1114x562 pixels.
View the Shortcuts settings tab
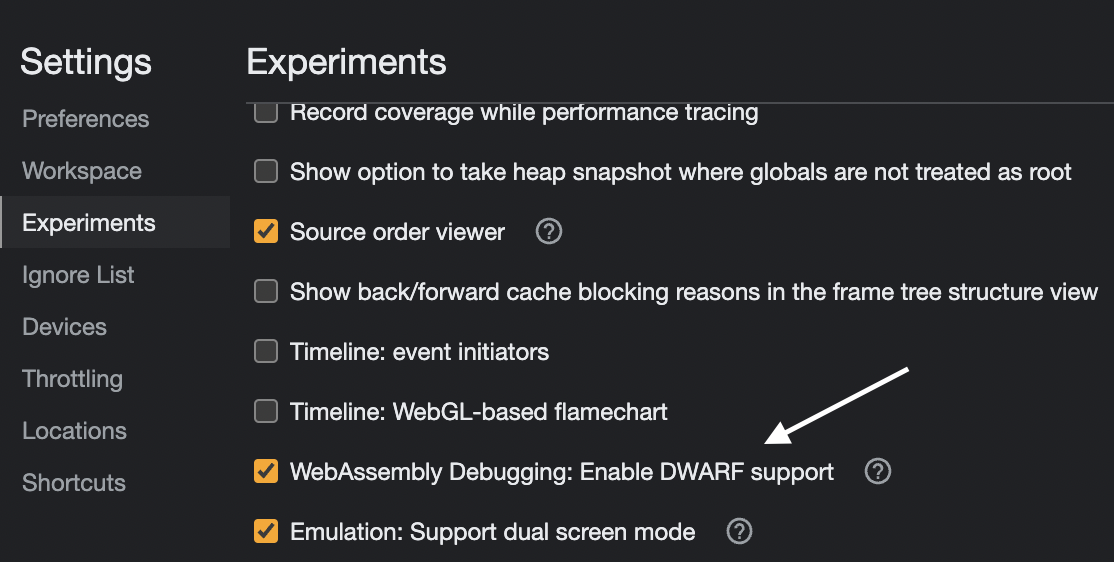pos(74,483)
